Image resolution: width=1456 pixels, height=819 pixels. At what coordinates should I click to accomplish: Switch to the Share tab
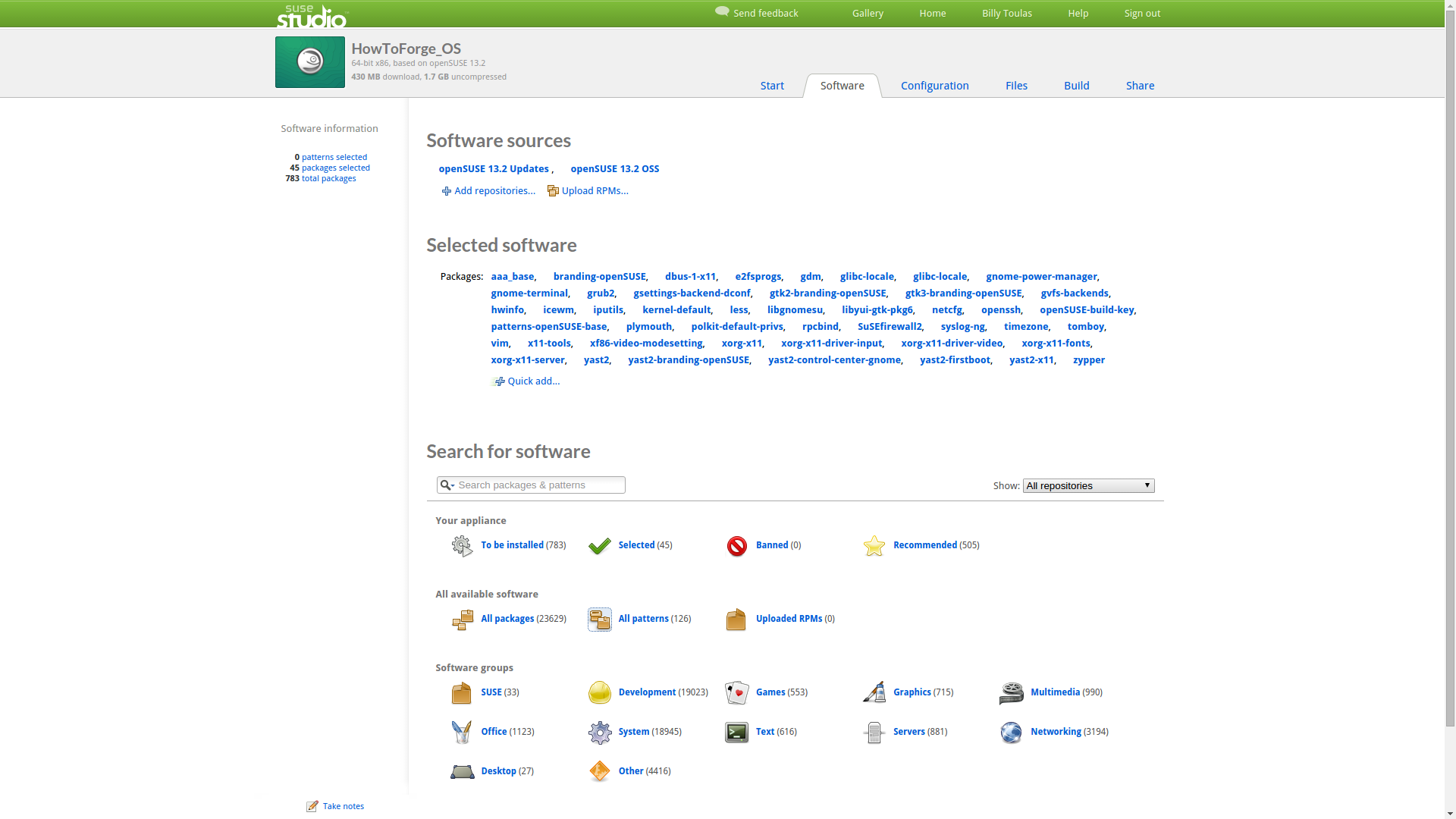pos(1140,86)
